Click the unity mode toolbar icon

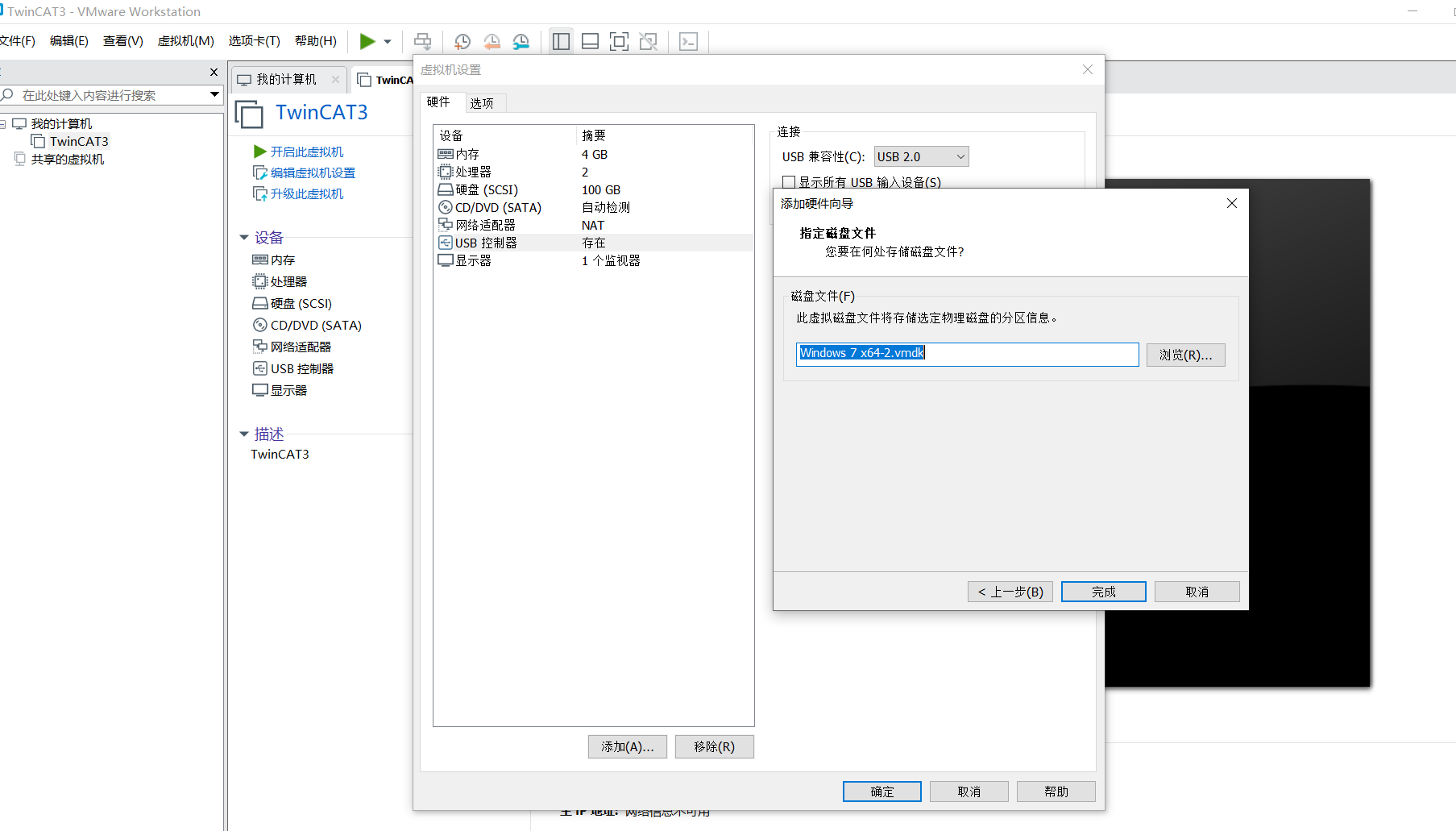pyautogui.click(x=648, y=42)
